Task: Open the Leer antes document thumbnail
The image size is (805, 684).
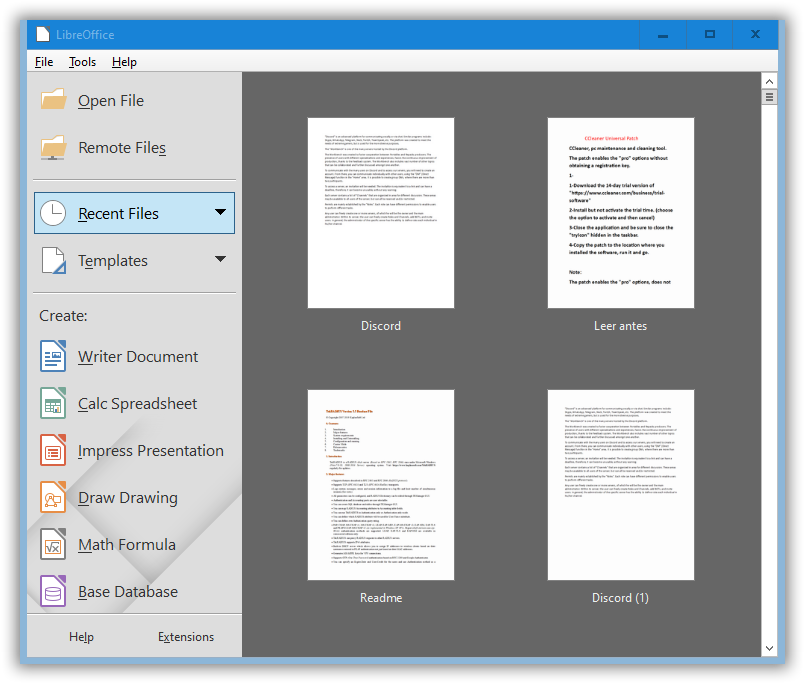Action: (x=621, y=213)
